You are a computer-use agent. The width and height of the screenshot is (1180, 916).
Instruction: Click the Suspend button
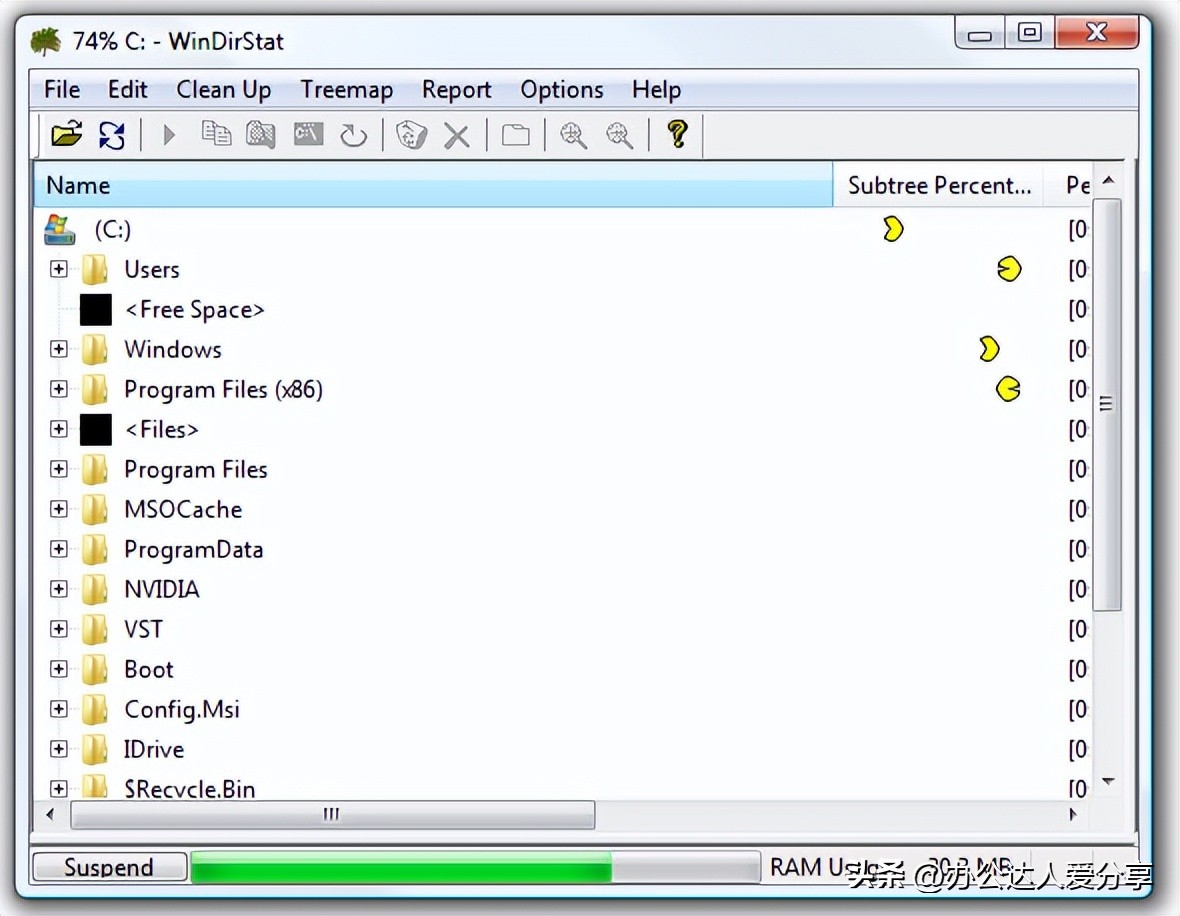(x=109, y=866)
